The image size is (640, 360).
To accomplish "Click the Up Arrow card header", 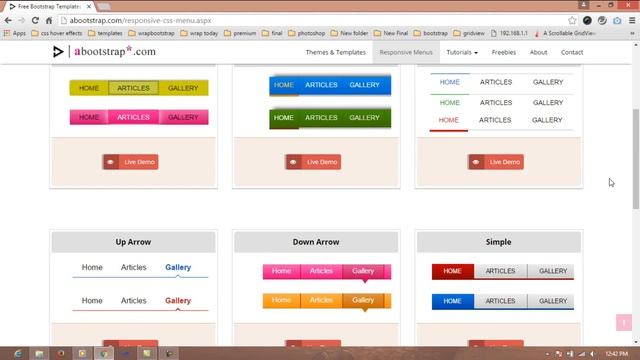I will pyautogui.click(x=133, y=242).
